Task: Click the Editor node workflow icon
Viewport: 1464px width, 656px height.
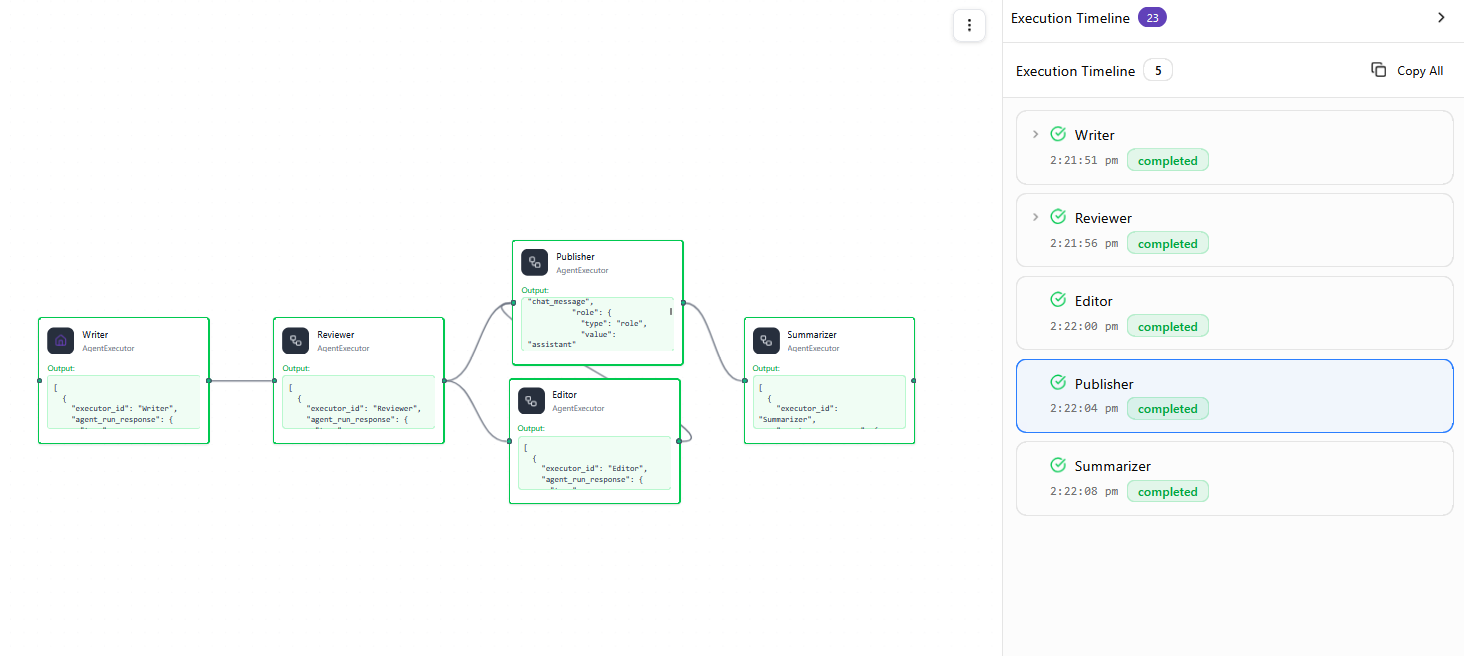Action: click(x=531, y=401)
